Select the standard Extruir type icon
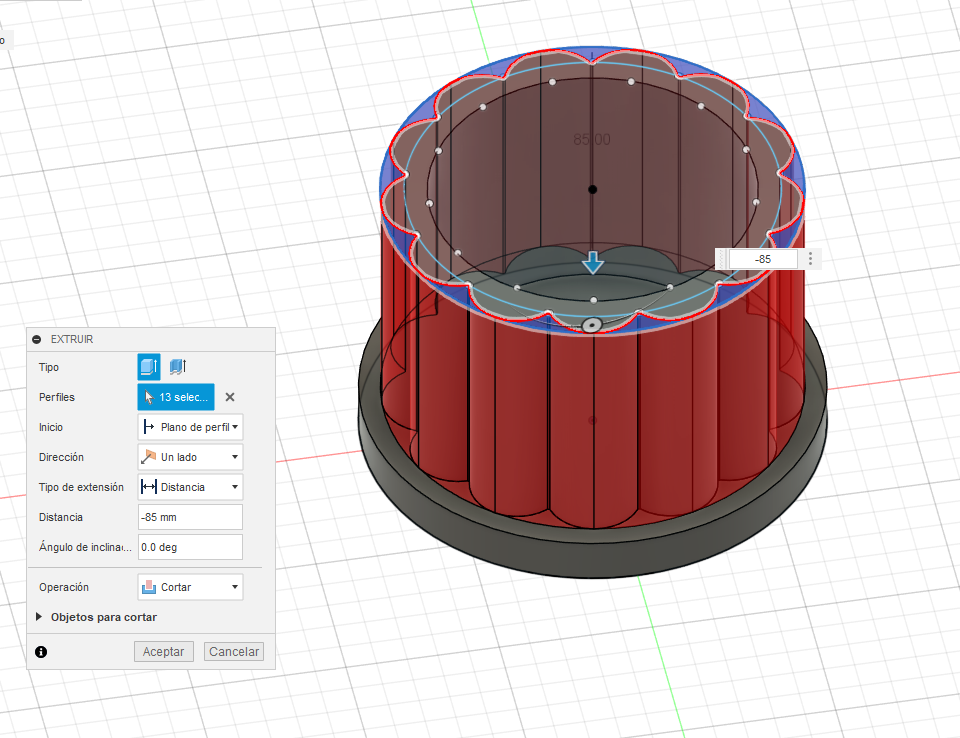960x738 pixels. (148, 367)
